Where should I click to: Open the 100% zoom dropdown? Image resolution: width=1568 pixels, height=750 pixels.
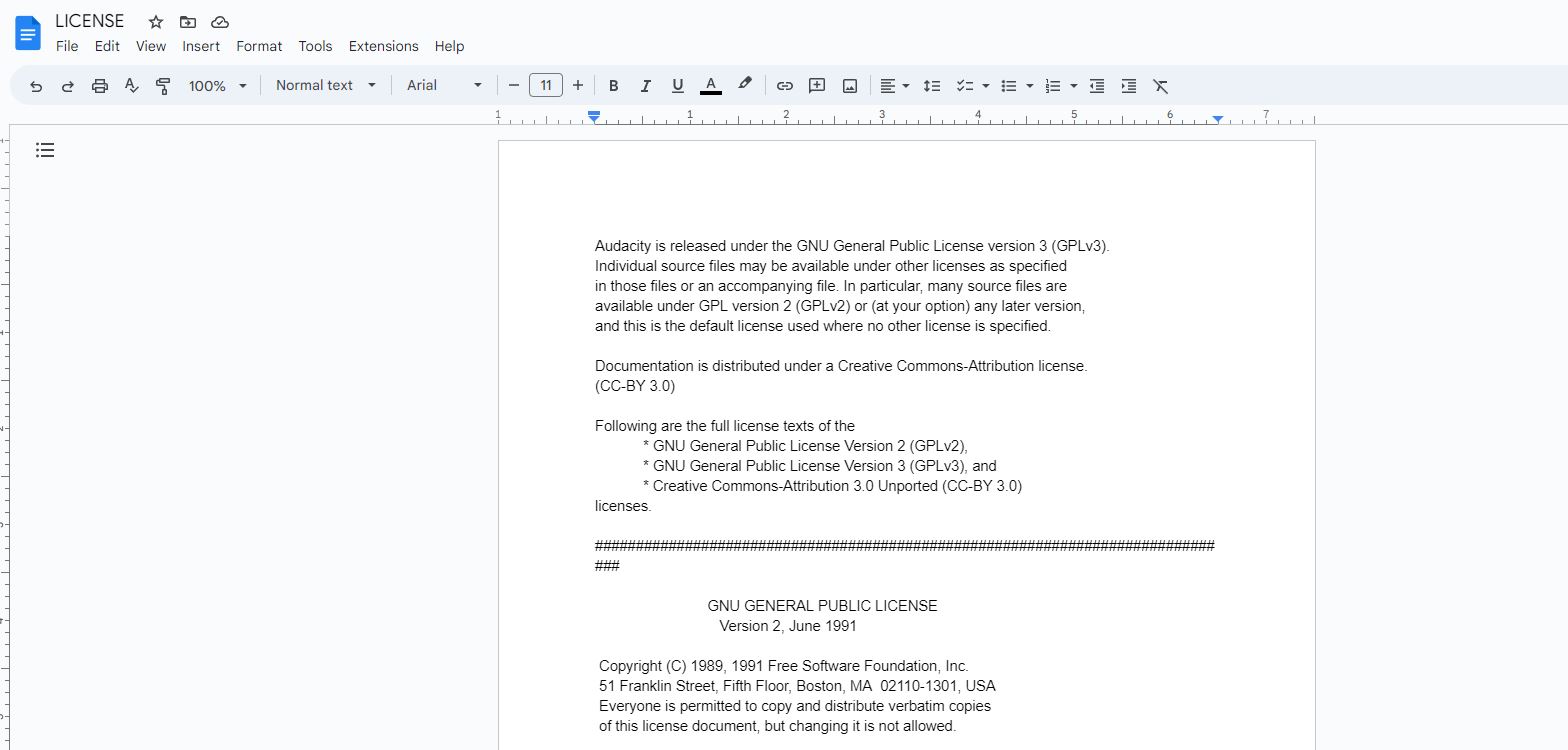coord(217,86)
